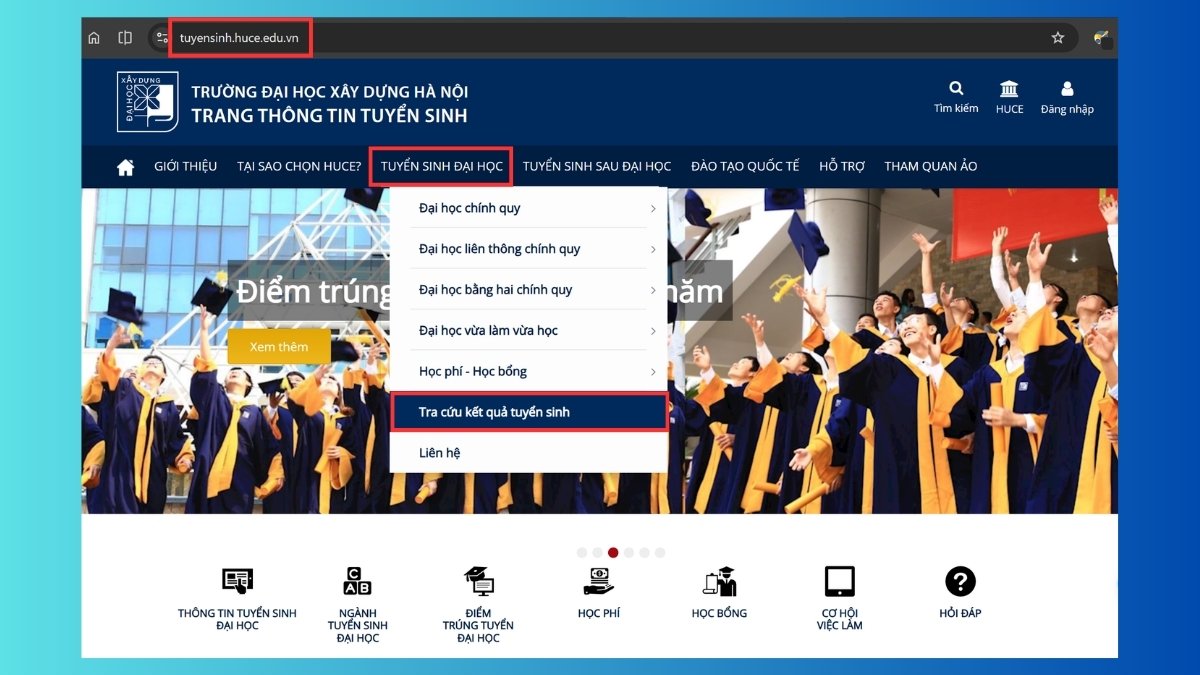
Task: Click the Học phí label below its icon
Action: tap(598, 613)
